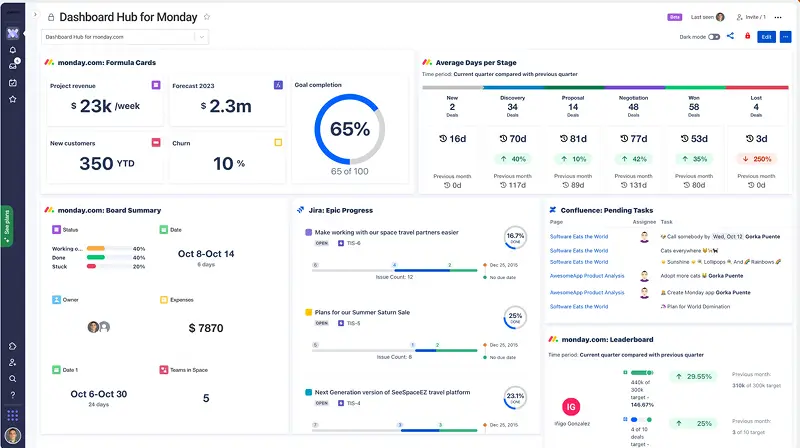Open Software Eats the World link for World Domination

[x=579, y=306]
